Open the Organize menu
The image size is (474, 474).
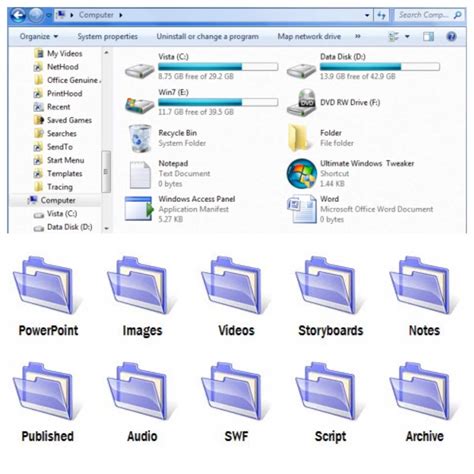(39, 36)
